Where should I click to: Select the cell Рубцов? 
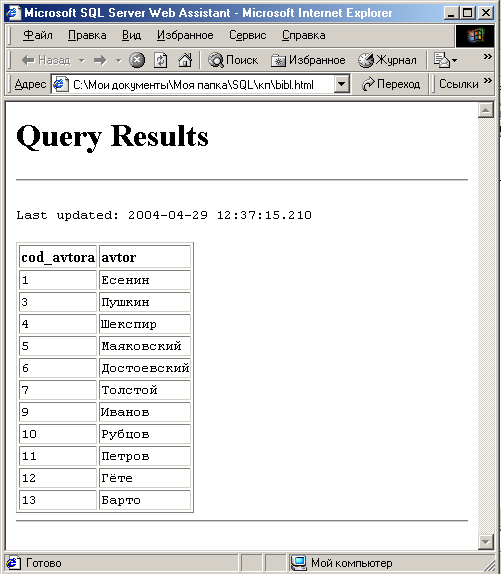(x=145, y=434)
